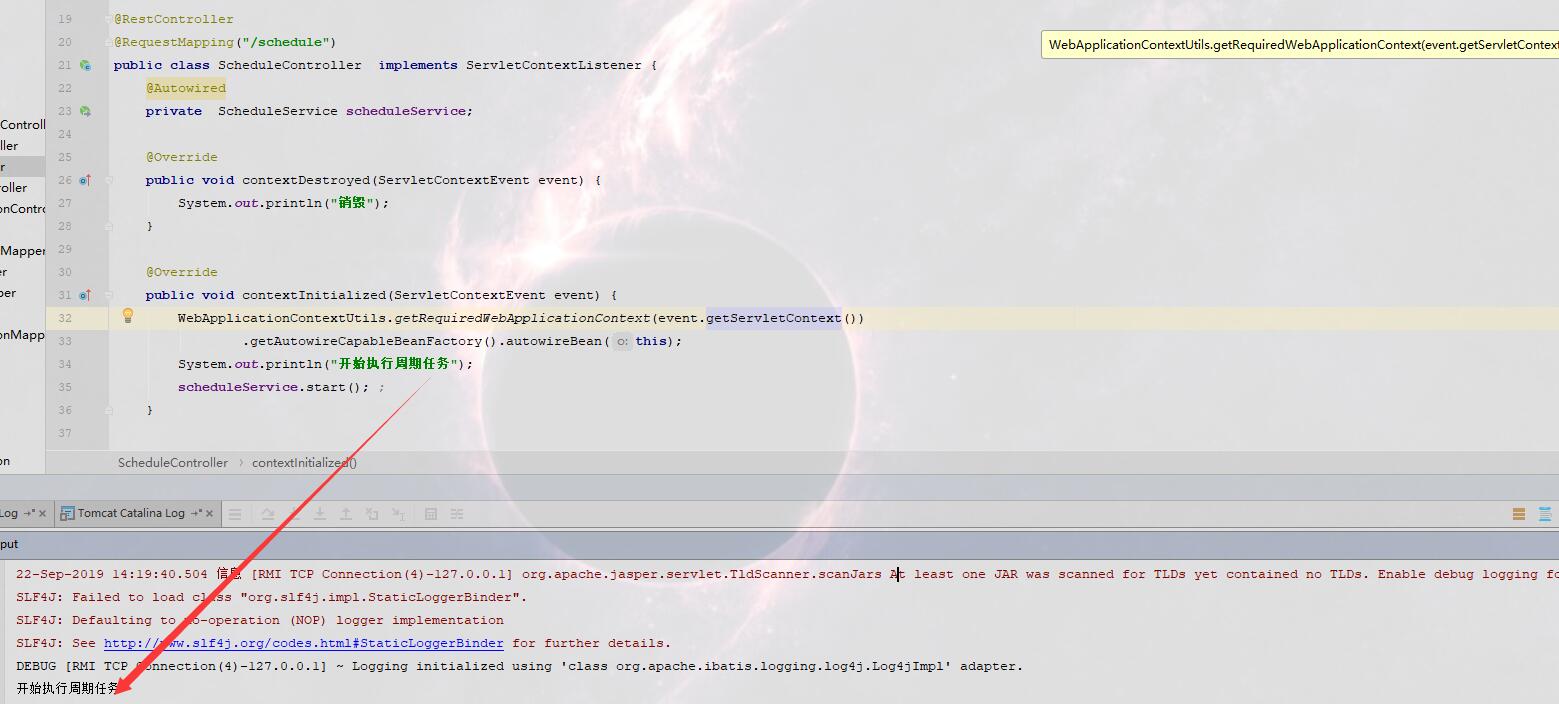Viewport: 1559px width, 704px height.
Task: Collapse the contextDestroyed method fold on line 26
Action: [109, 180]
